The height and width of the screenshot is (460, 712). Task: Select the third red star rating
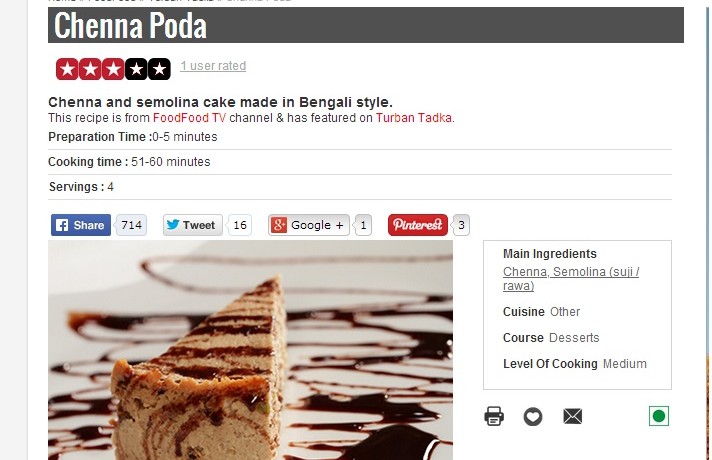click(x=113, y=69)
